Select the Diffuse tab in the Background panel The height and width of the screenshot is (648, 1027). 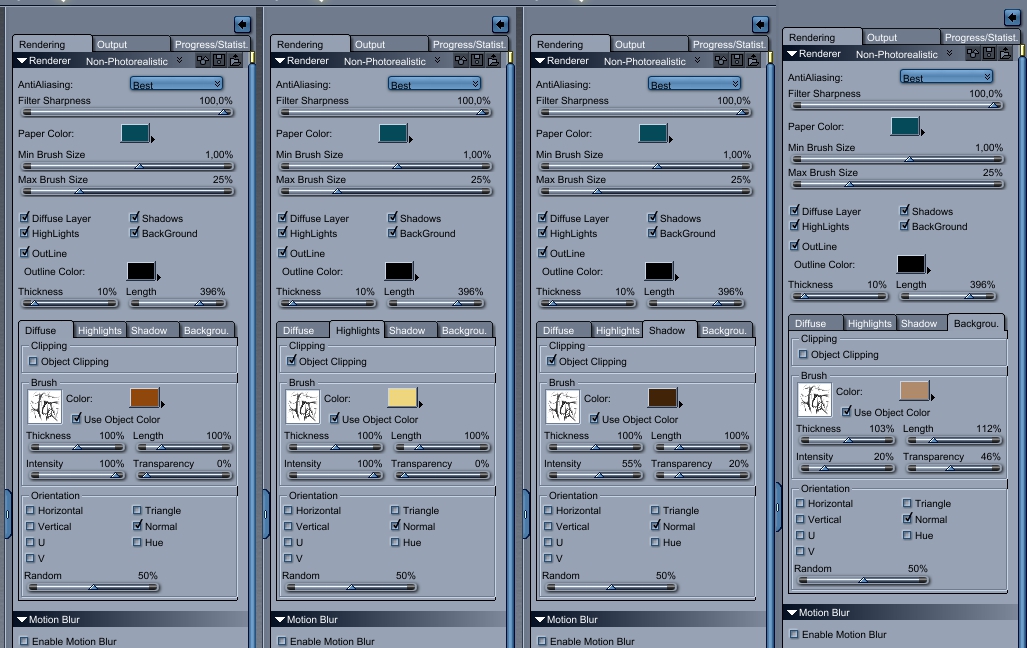point(815,323)
